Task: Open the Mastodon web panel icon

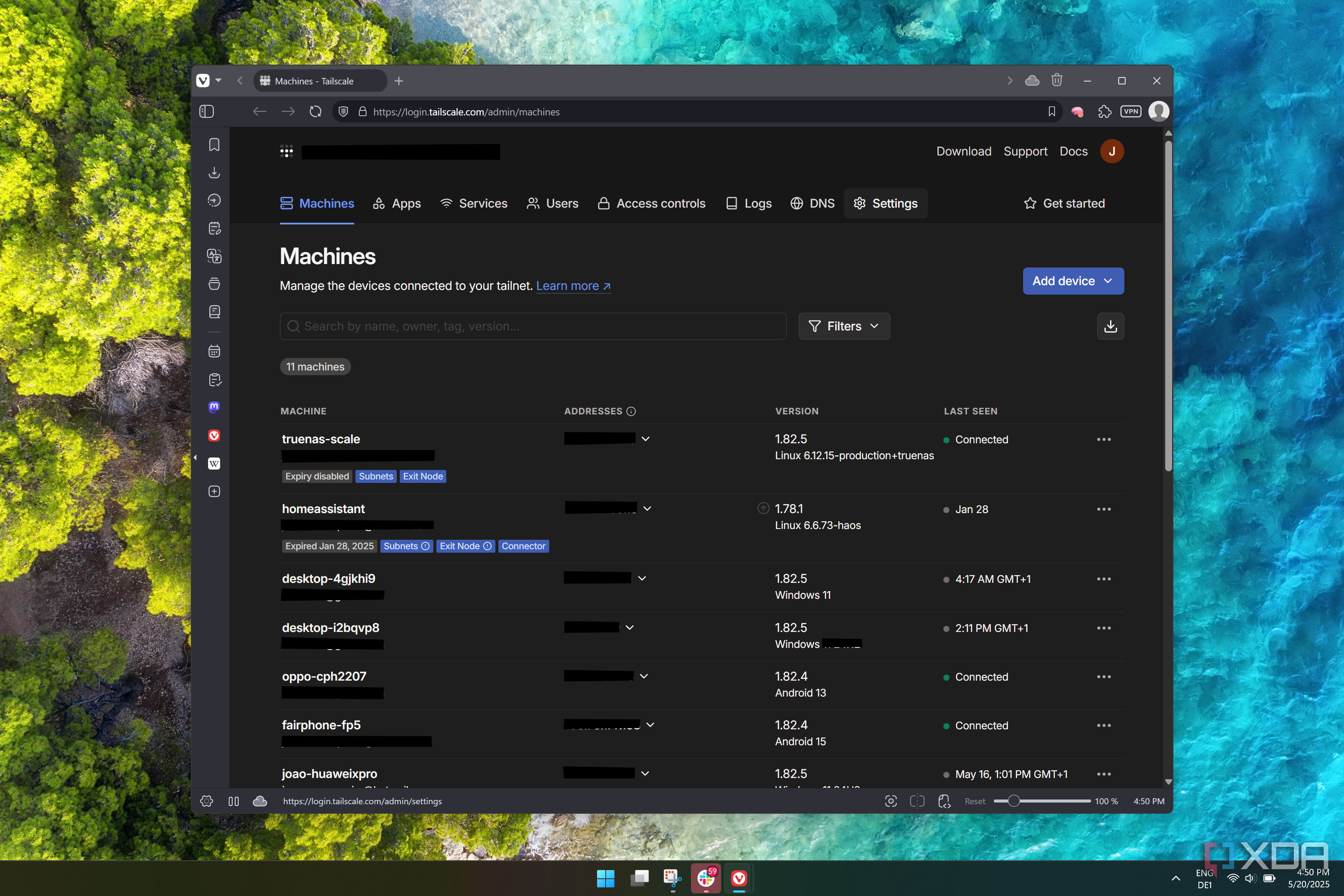Action: (214, 407)
